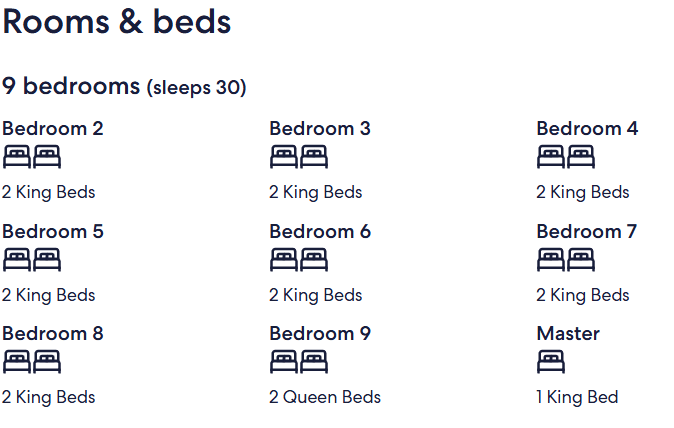This screenshot has width=674, height=428.
Task: Click the Master bedroom single bed icon
Action: point(552,362)
